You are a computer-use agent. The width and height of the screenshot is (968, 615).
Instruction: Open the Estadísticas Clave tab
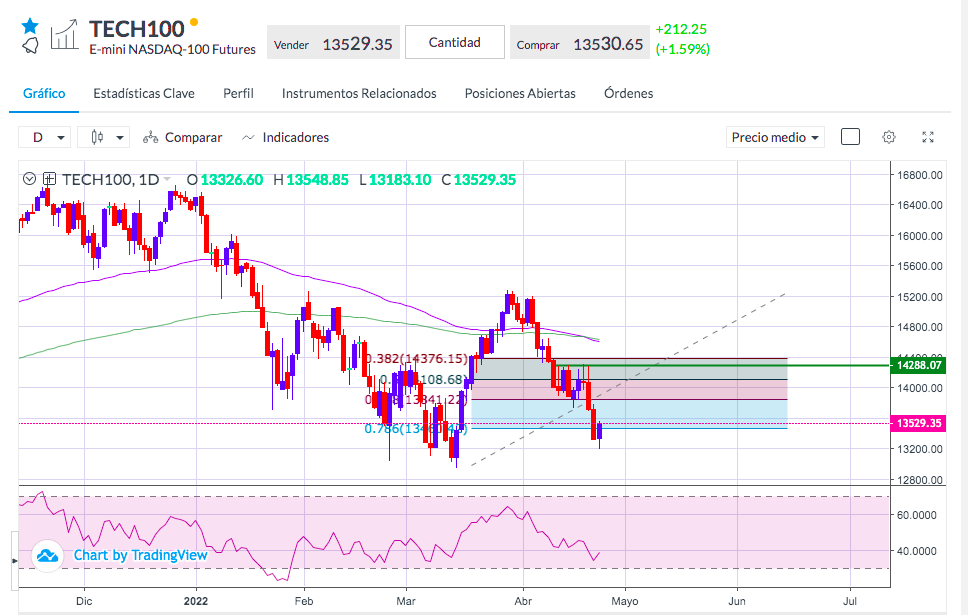click(x=144, y=93)
